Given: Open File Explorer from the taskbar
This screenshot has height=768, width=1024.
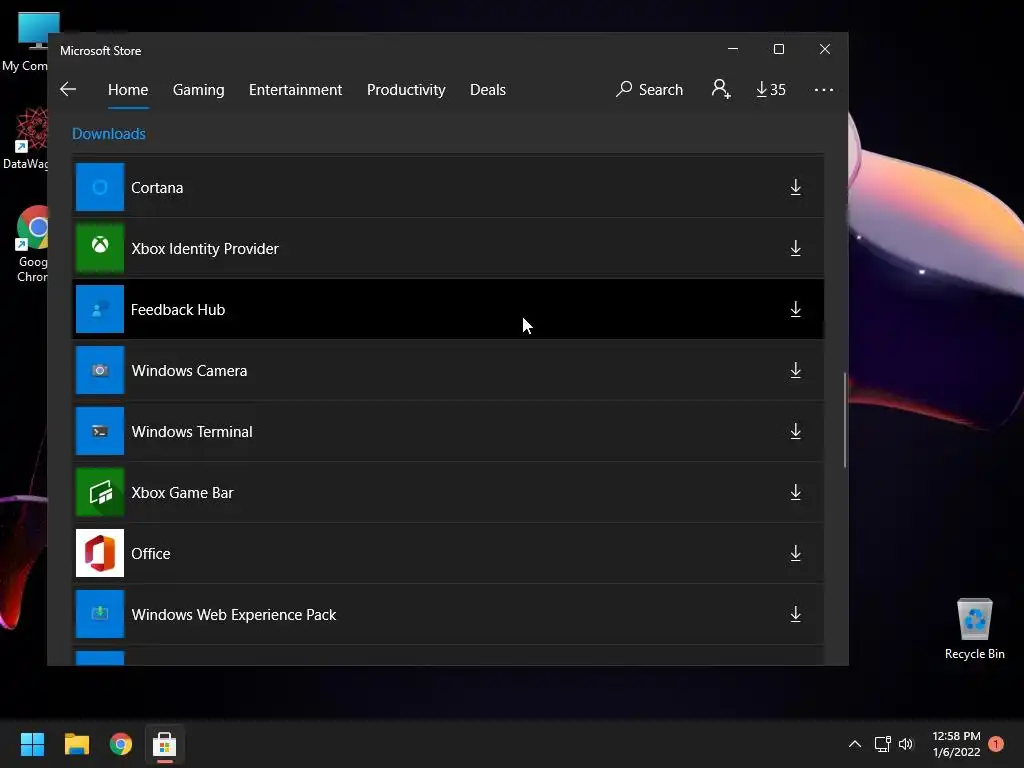Looking at the screenshot, I should pyautogui.click(x=76, y=744).
